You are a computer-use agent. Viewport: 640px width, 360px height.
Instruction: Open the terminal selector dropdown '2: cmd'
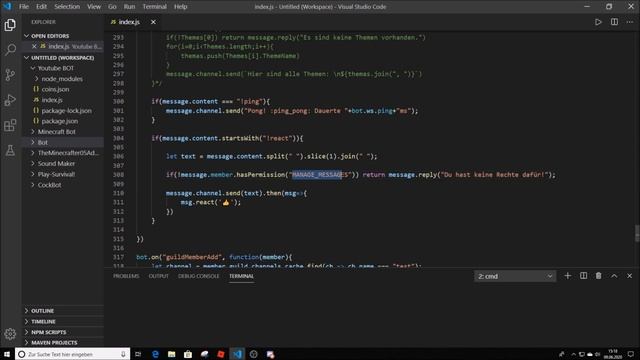coord(514,276)
